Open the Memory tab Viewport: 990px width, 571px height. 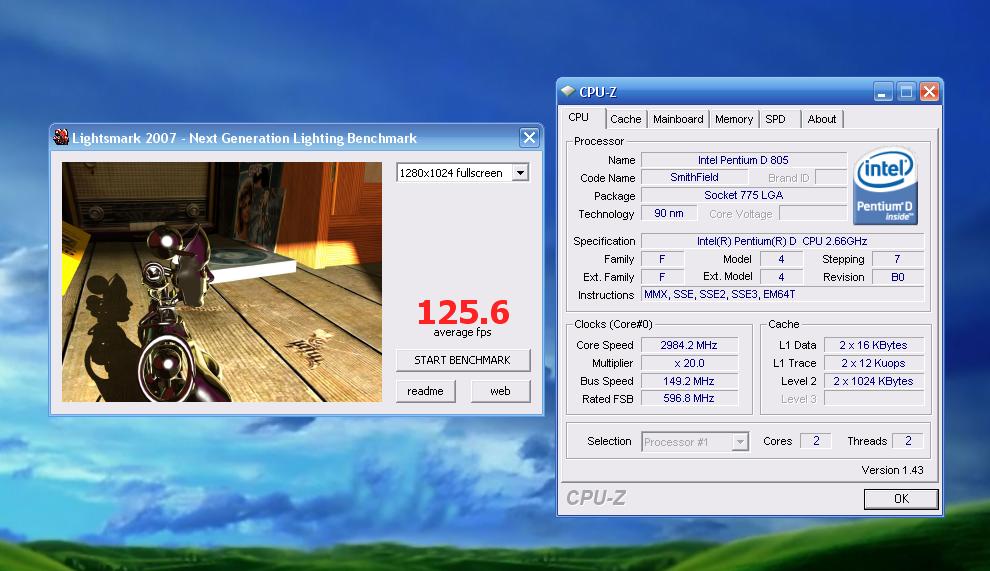(734, 119)
